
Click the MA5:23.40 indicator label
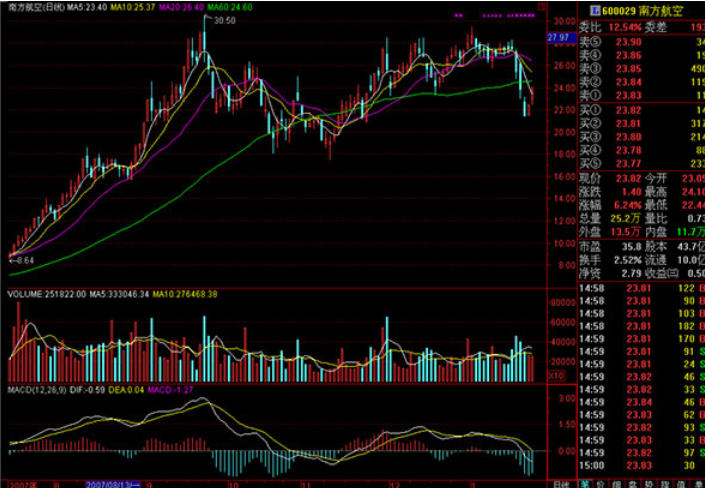(86, 7)
